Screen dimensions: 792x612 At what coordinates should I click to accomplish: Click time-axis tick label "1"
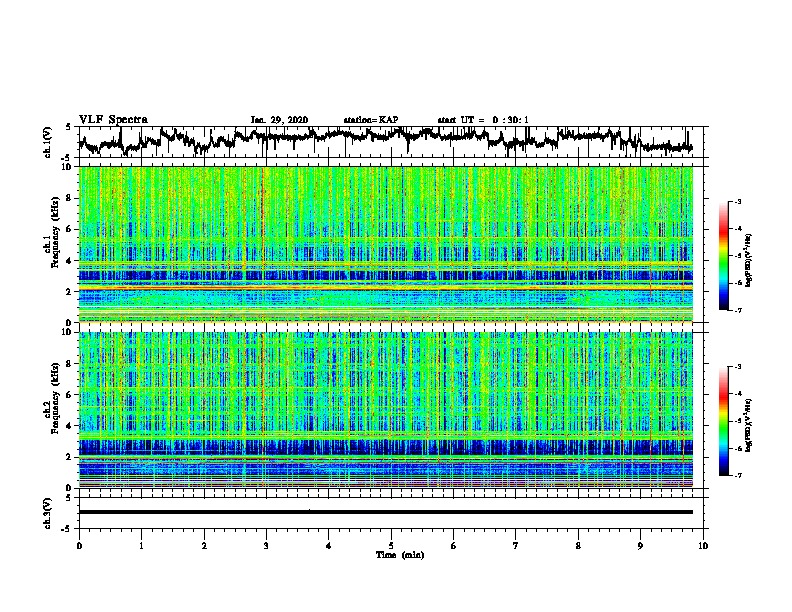point(141,546)
